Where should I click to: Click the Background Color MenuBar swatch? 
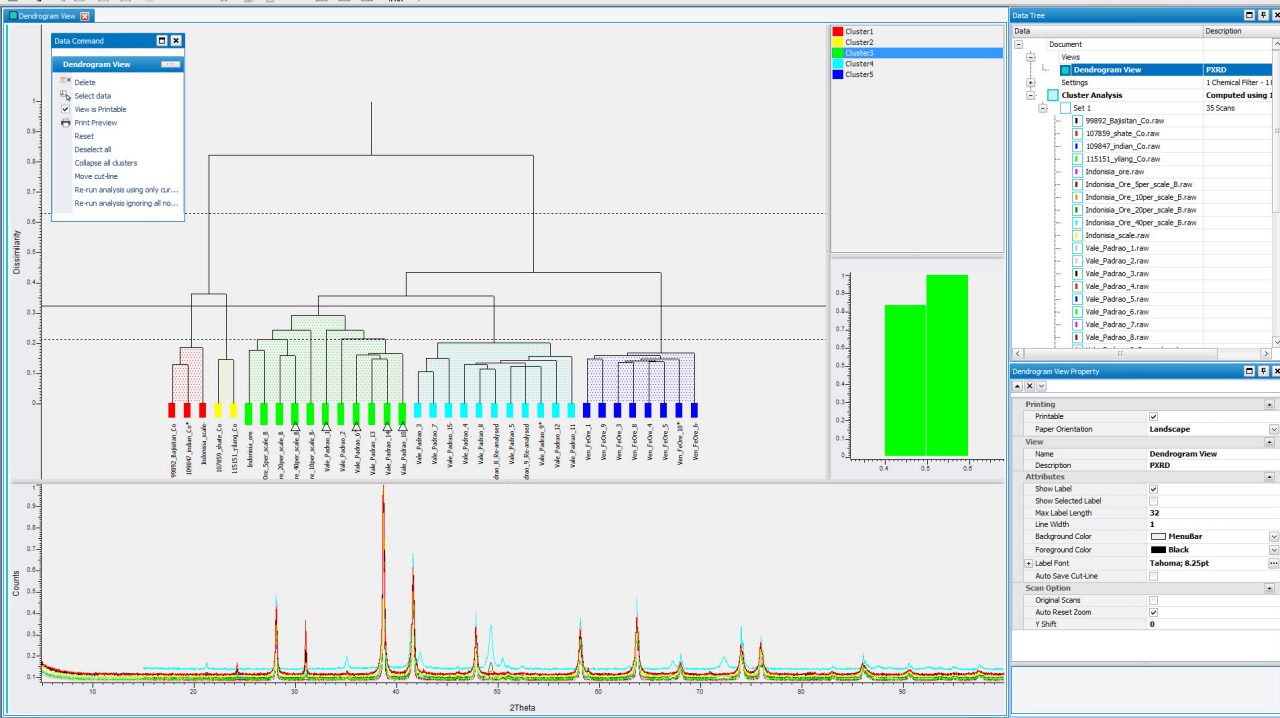point(1159,537)
